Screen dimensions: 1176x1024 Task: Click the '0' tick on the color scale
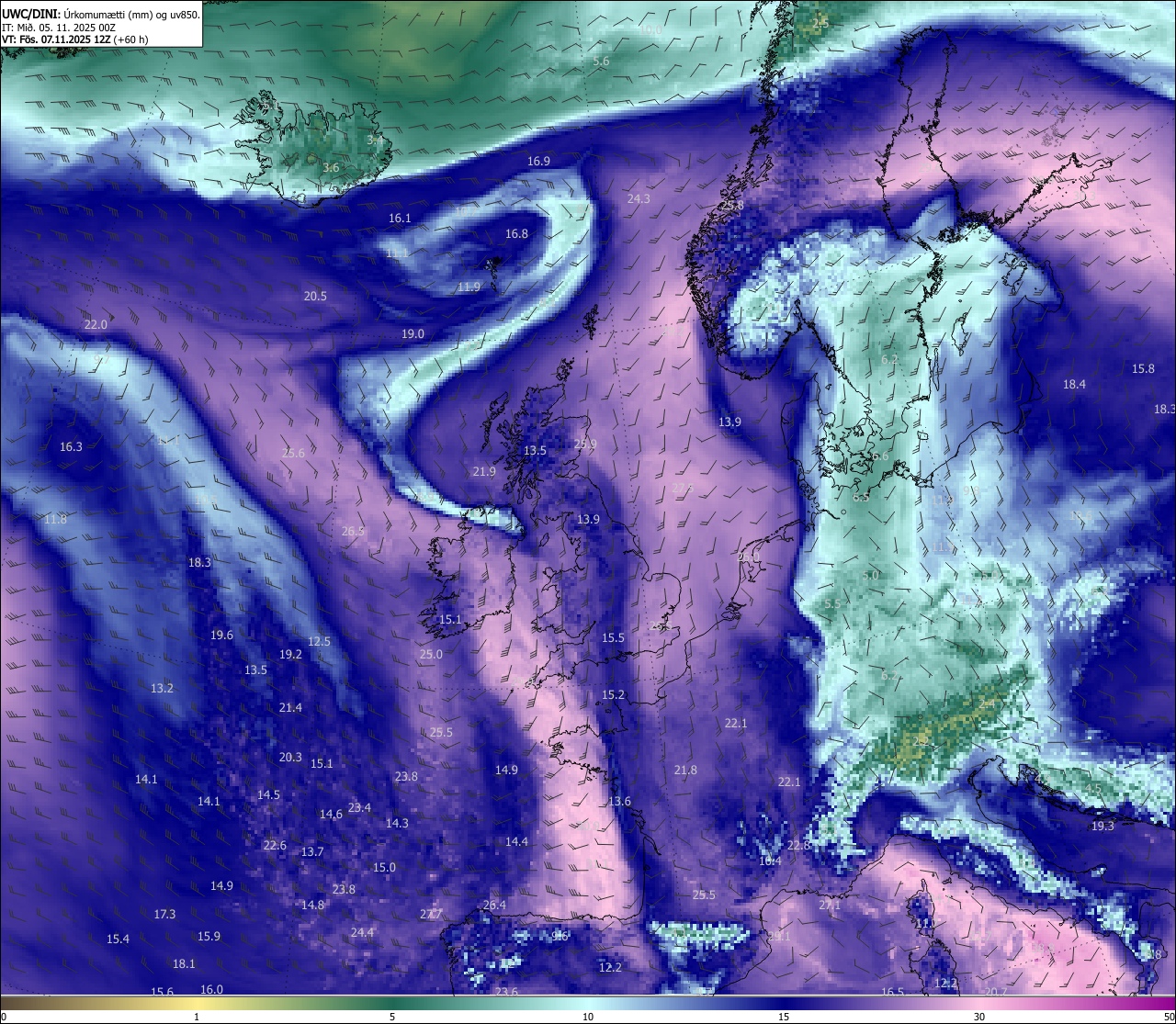coord(3,1017)
